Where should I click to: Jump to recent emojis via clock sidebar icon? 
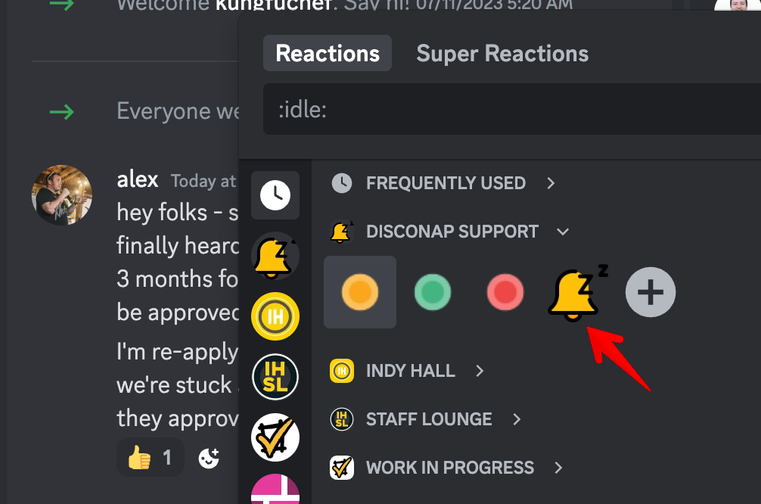pos(275,195)
